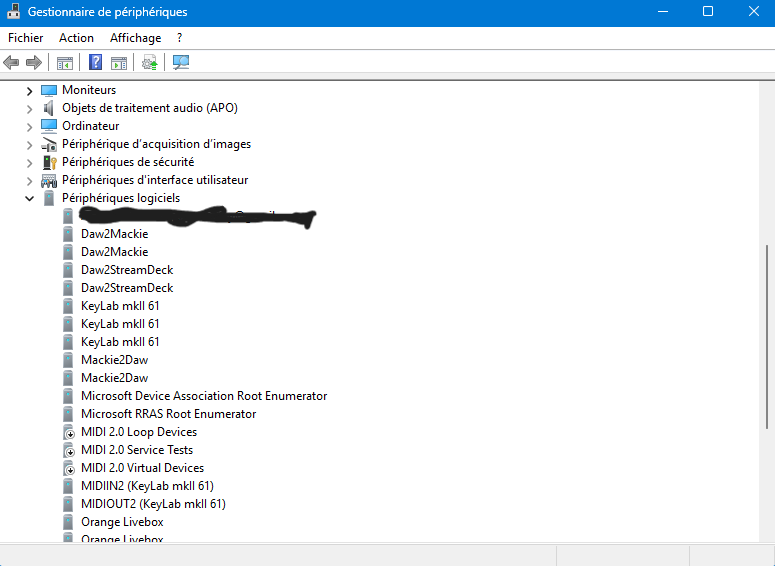The height and width of the screenshot is (566, 775).
Task: Click the blue Help question mark icon
Action: coord(96,63)
